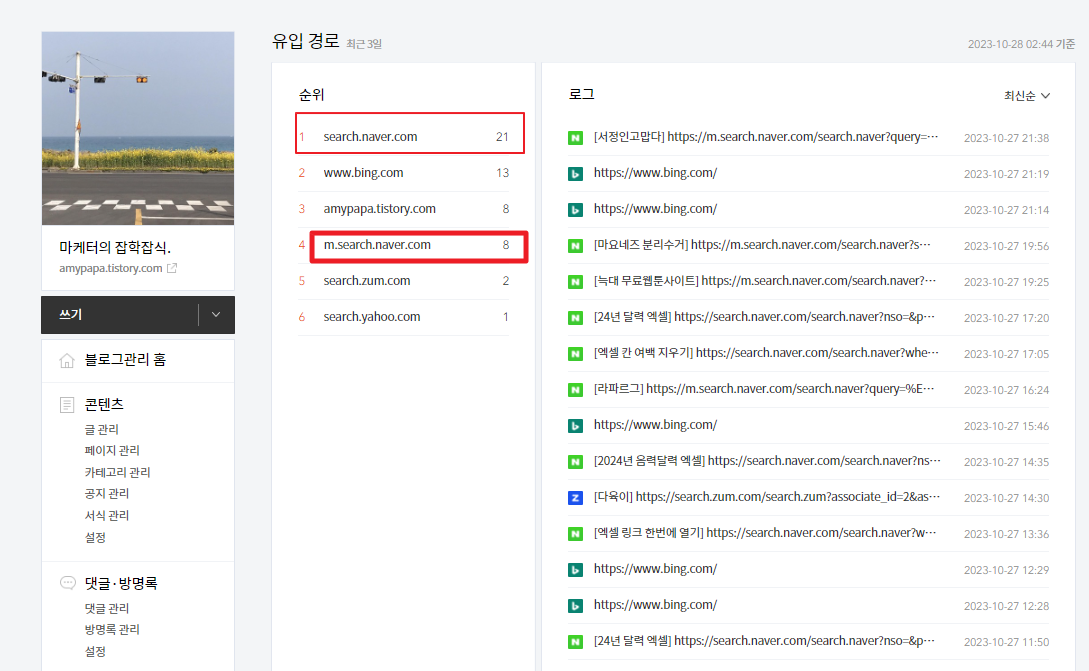Open the 24년 달력 엑셀 link logged at 17:20
Viewport: 1089px width, 671px height.
[x=764, y=317]
